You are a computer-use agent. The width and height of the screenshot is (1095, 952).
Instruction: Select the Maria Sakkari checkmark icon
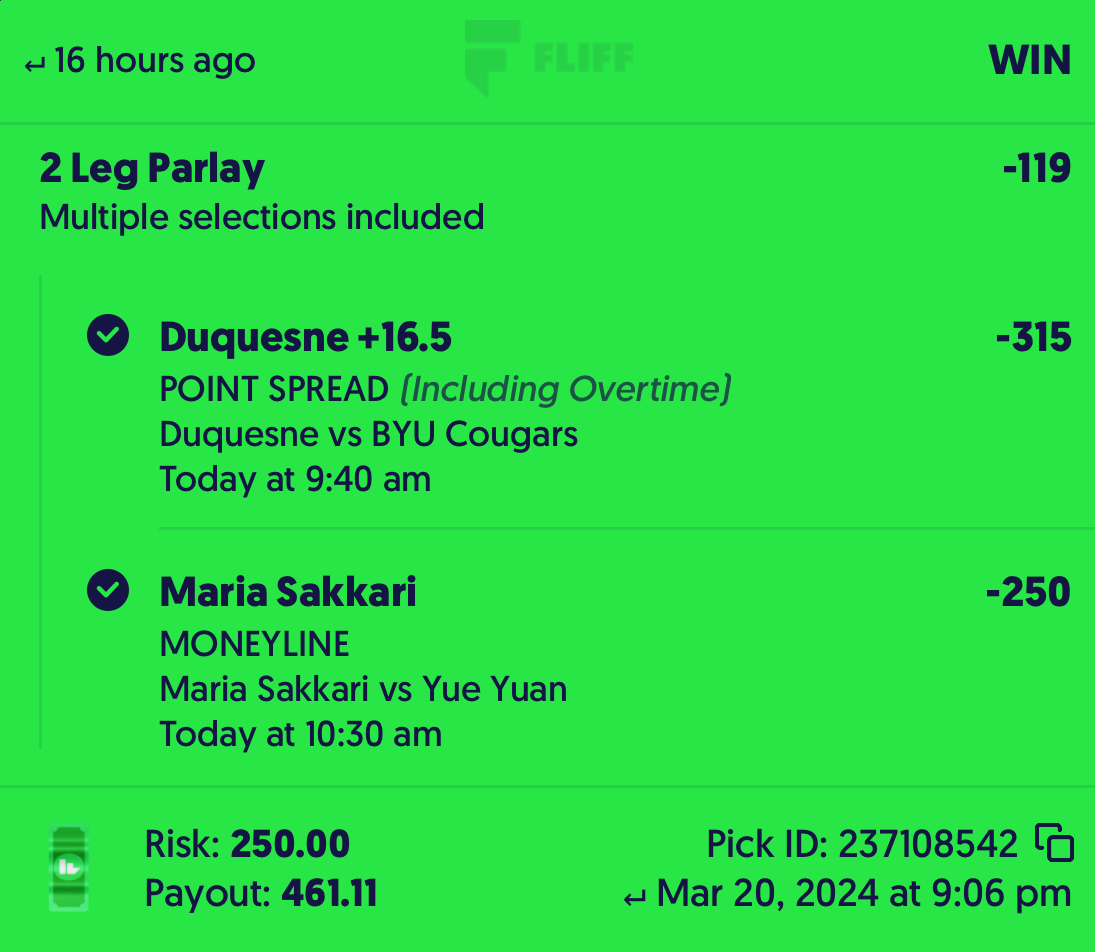pyautogui.click(x=108, y=590)
